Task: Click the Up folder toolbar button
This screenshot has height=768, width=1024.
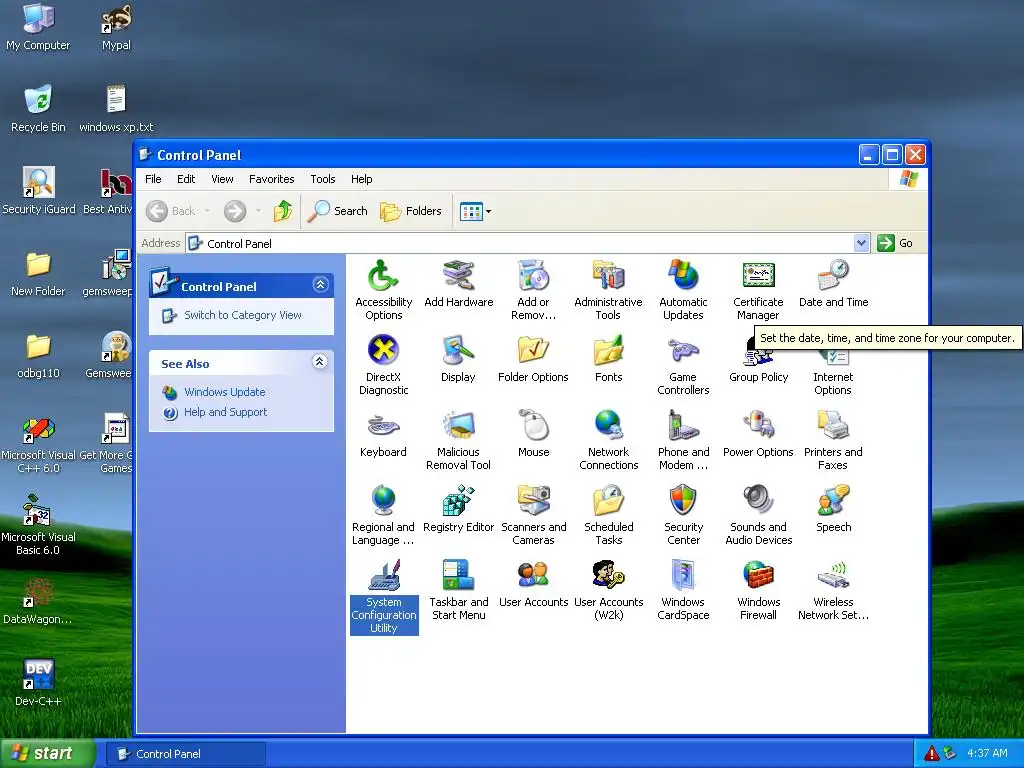Action: [x=282, y=211]
